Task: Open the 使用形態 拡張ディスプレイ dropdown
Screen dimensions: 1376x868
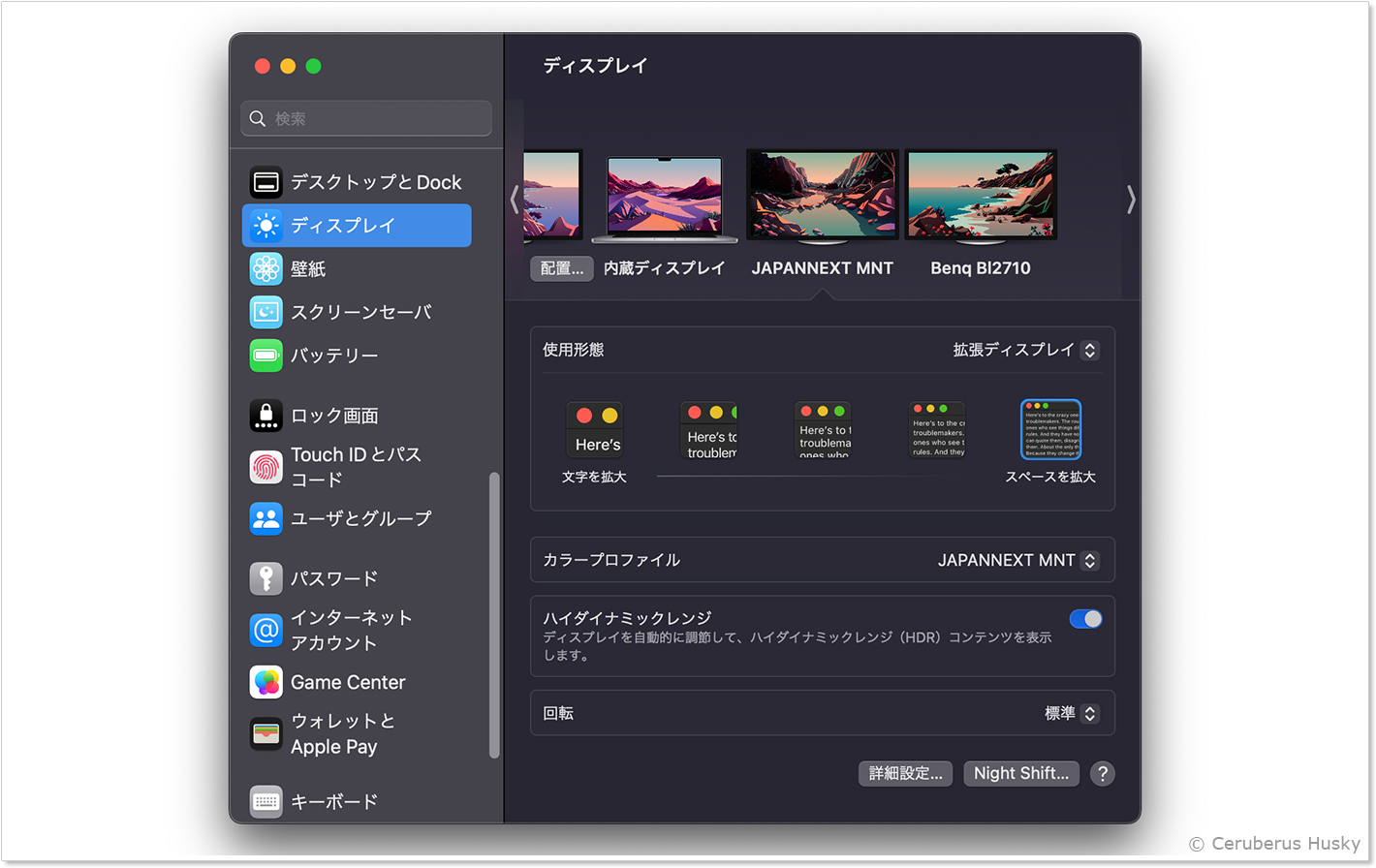Action: pyautogui.click(x=1025, y=350)
